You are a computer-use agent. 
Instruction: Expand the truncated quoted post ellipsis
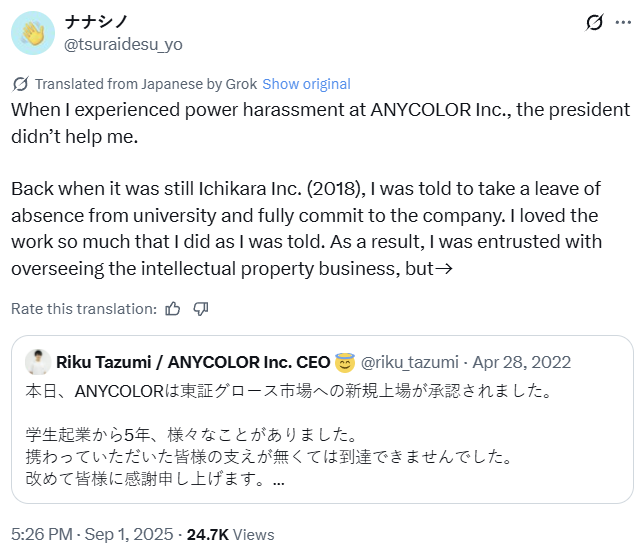click(278, 480)
